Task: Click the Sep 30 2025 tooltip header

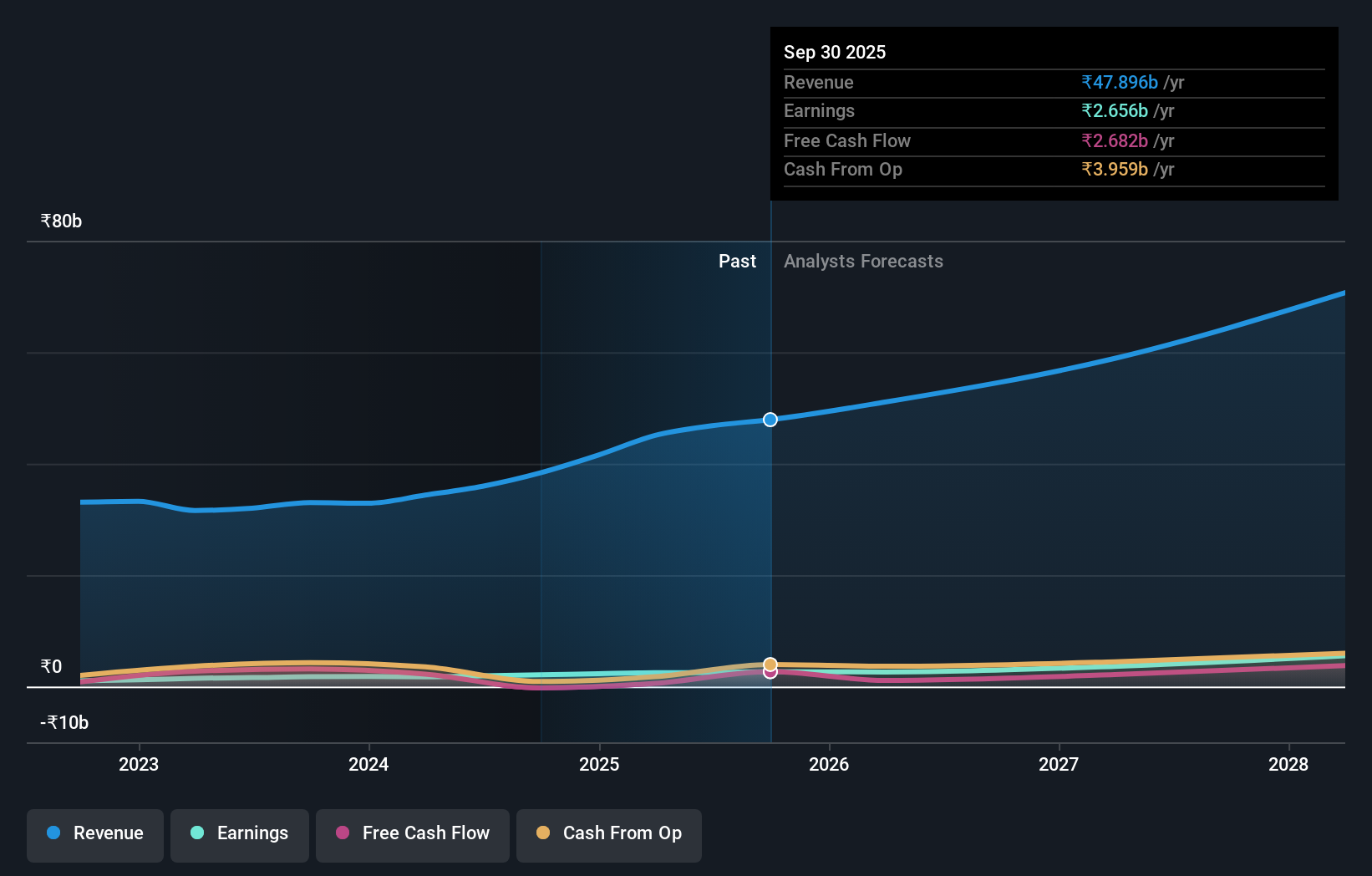Action: tap(834, 52)
